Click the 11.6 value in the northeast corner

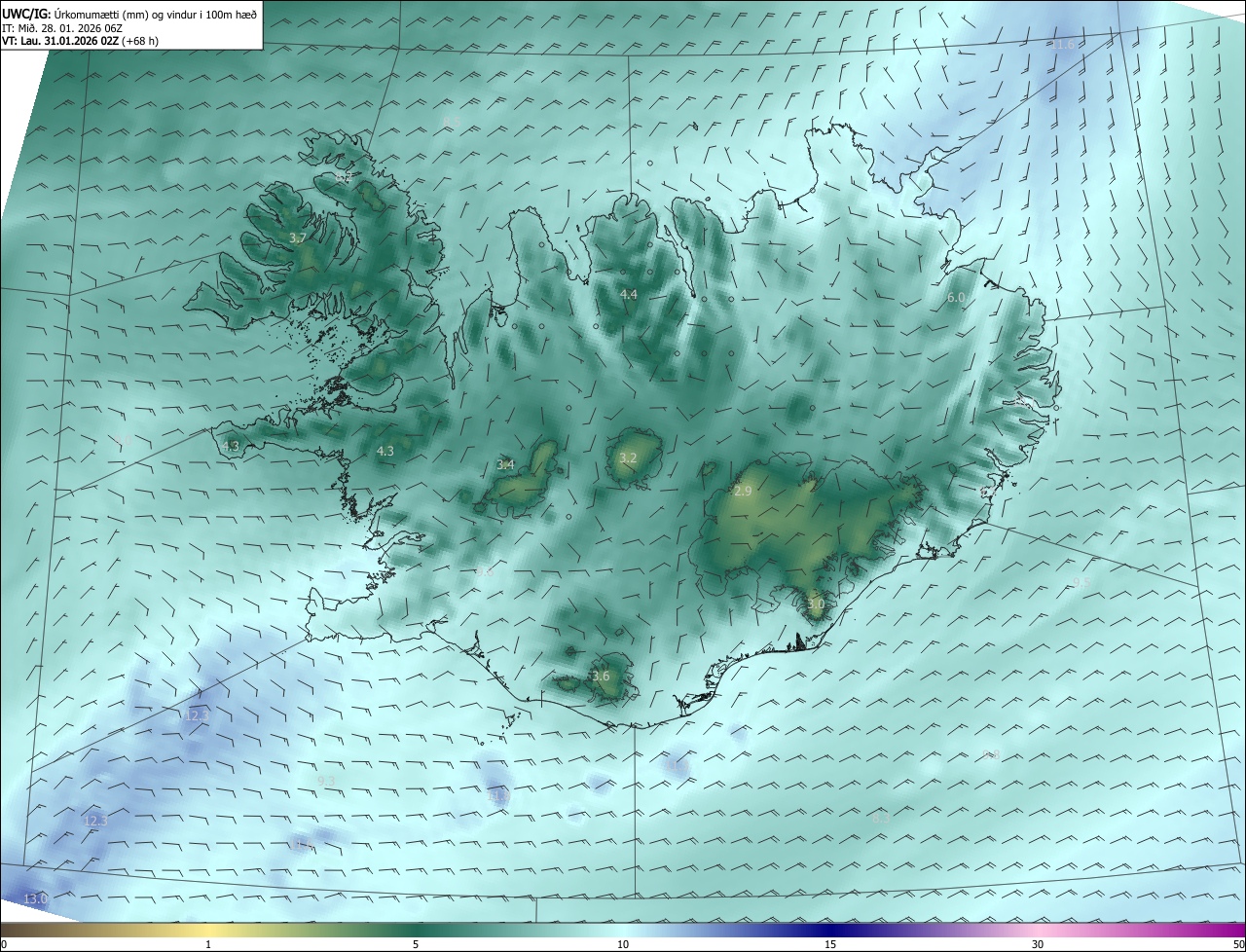pos(1064,45)
